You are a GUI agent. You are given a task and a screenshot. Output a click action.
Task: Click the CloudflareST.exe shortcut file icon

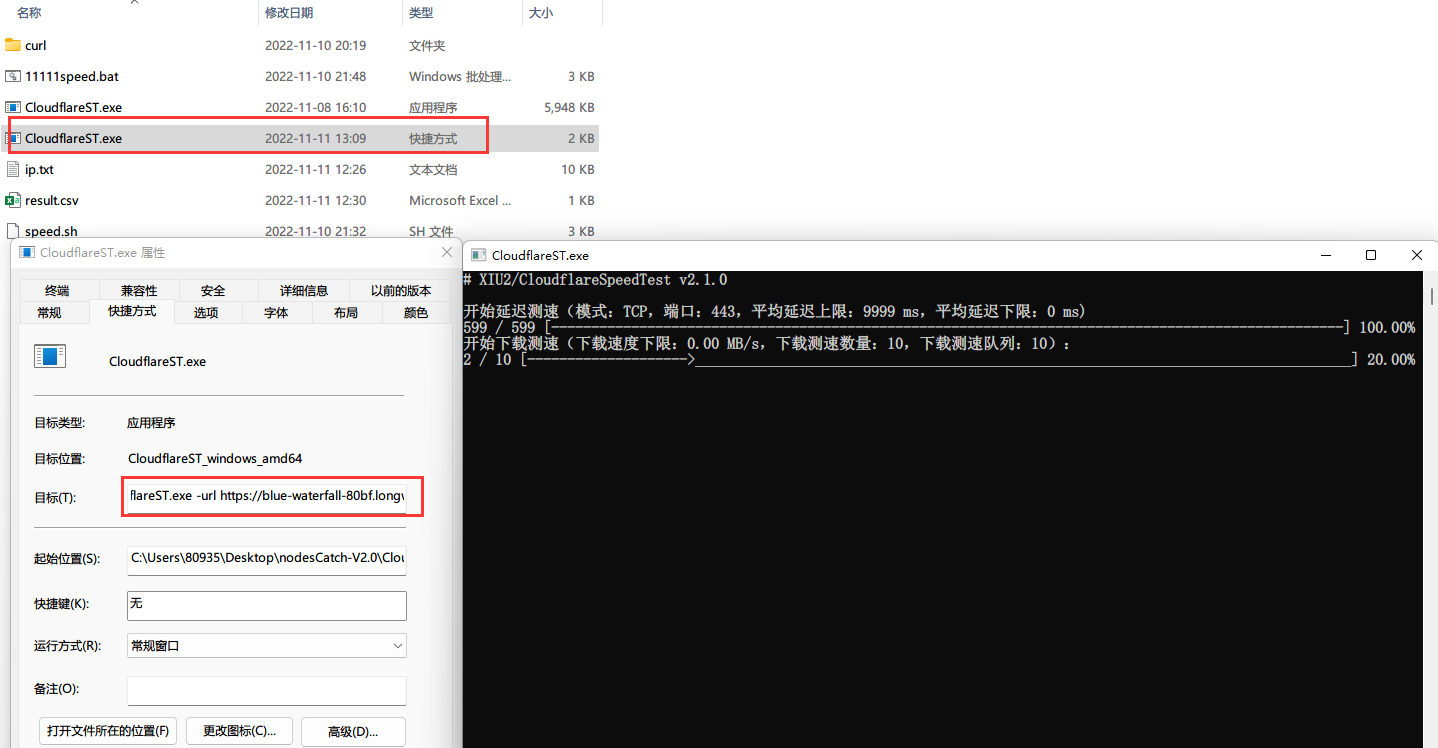[13, 138]
